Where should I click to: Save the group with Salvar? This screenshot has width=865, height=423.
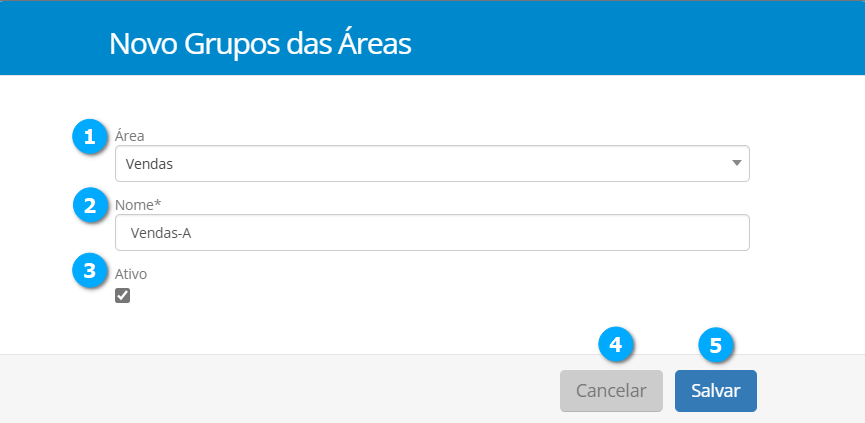tap(715, 391)
